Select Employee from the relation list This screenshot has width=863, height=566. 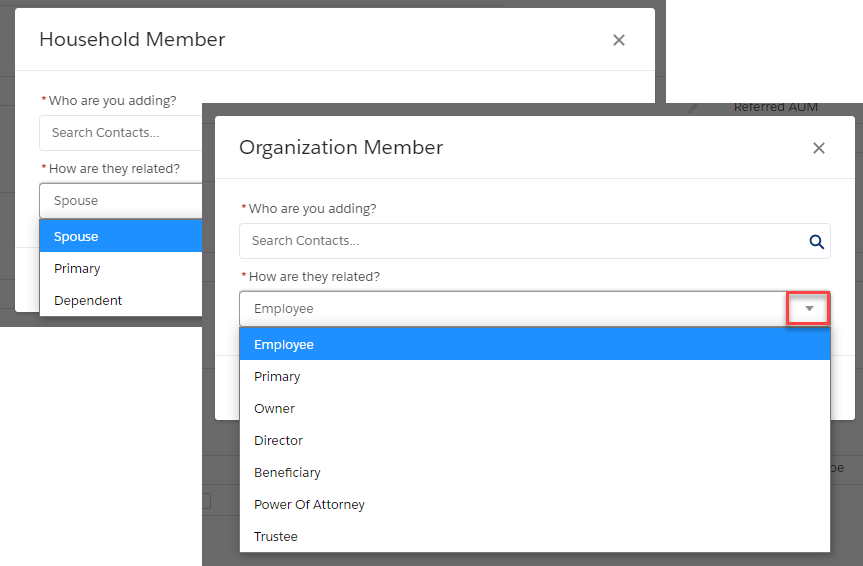click(534, 344)
